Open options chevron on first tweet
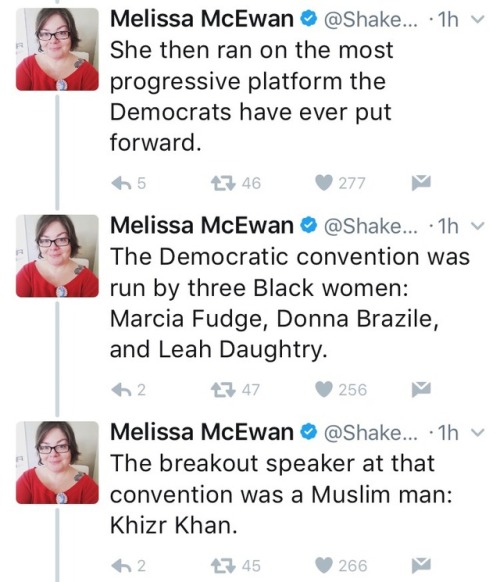The image size is (500, 582). 479,19
